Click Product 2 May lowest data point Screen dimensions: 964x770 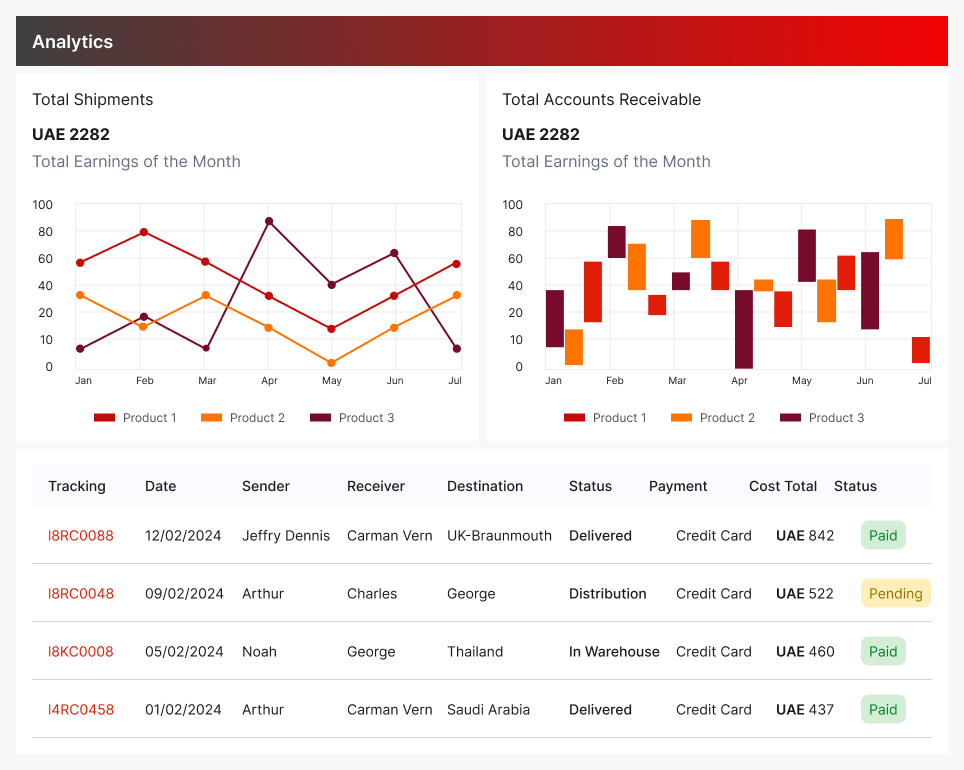click(x=331, y=363)
